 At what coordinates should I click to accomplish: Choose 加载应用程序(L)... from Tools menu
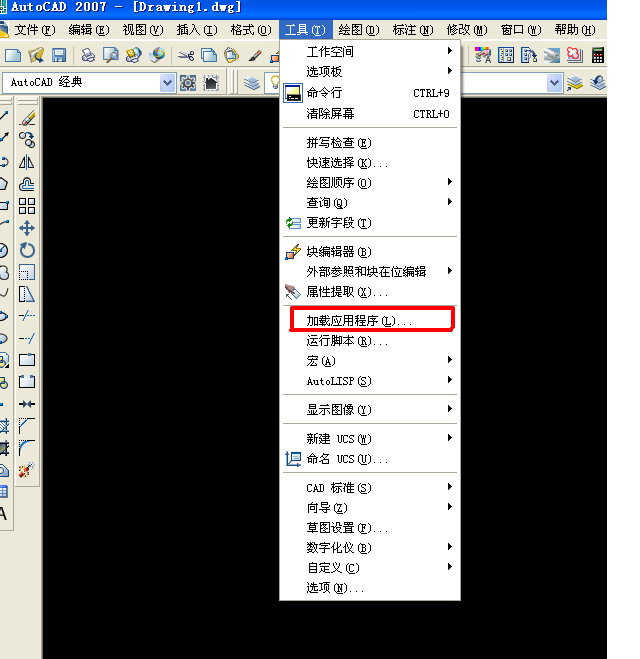tap(370, 321)
